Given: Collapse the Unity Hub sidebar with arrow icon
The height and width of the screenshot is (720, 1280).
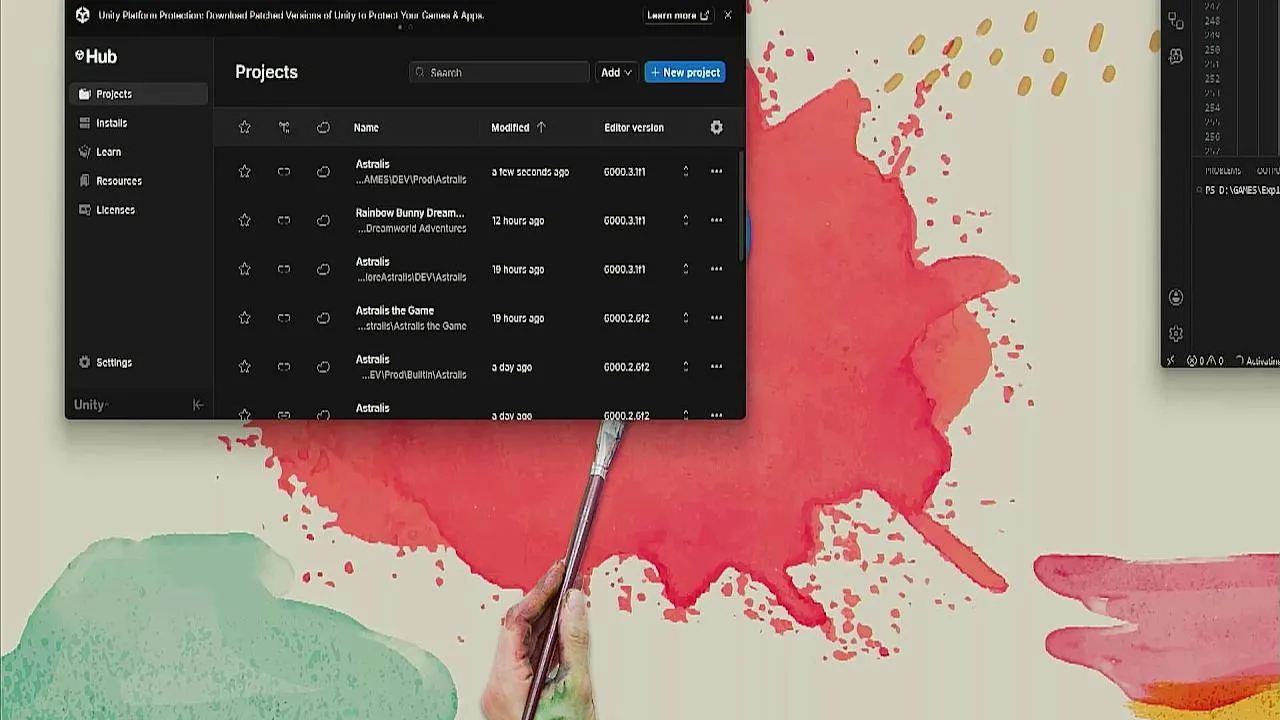Looking at the screenshot, I should [x=197, y=405].
